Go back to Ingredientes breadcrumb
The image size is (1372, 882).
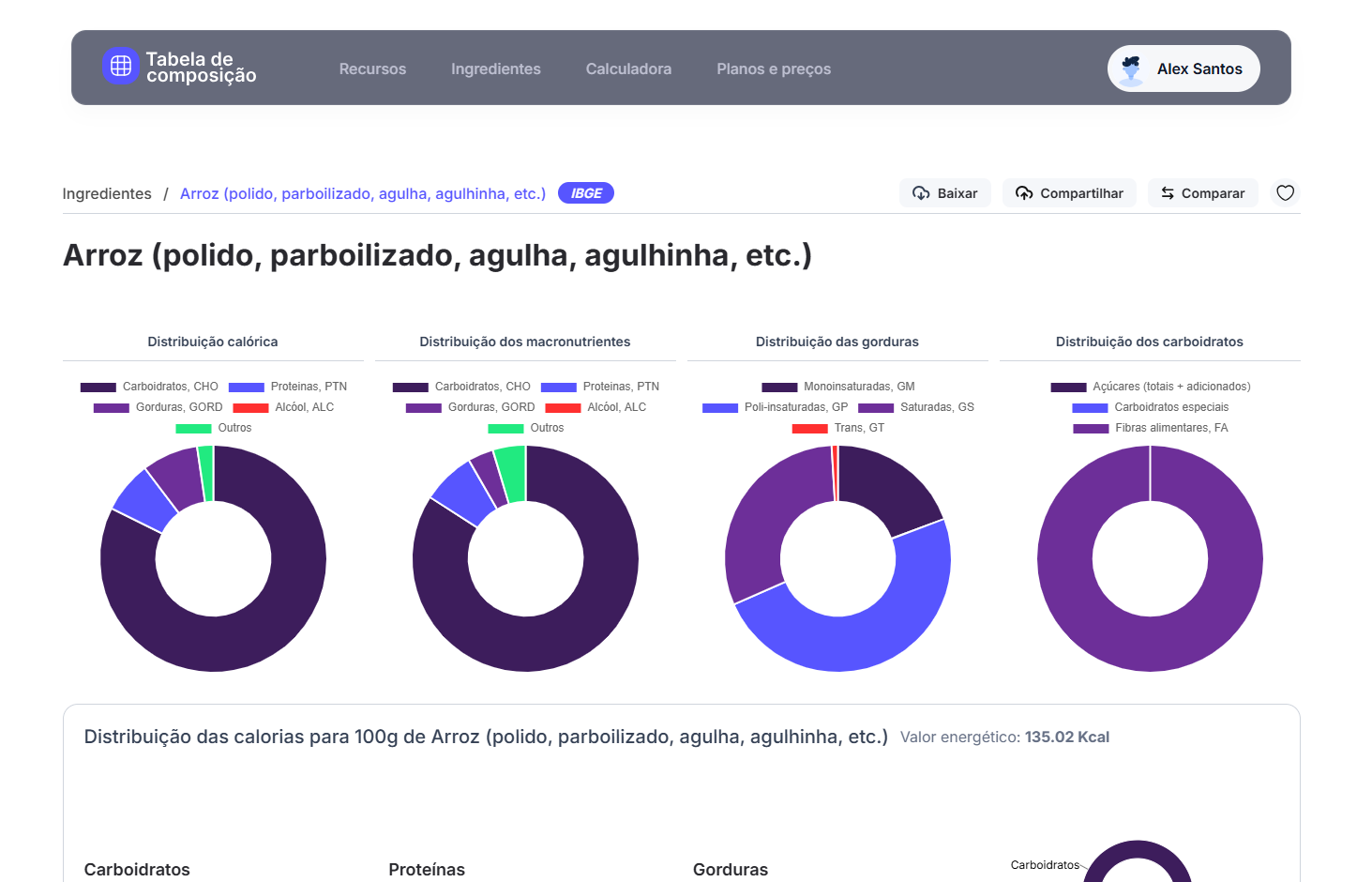point(107,193)
